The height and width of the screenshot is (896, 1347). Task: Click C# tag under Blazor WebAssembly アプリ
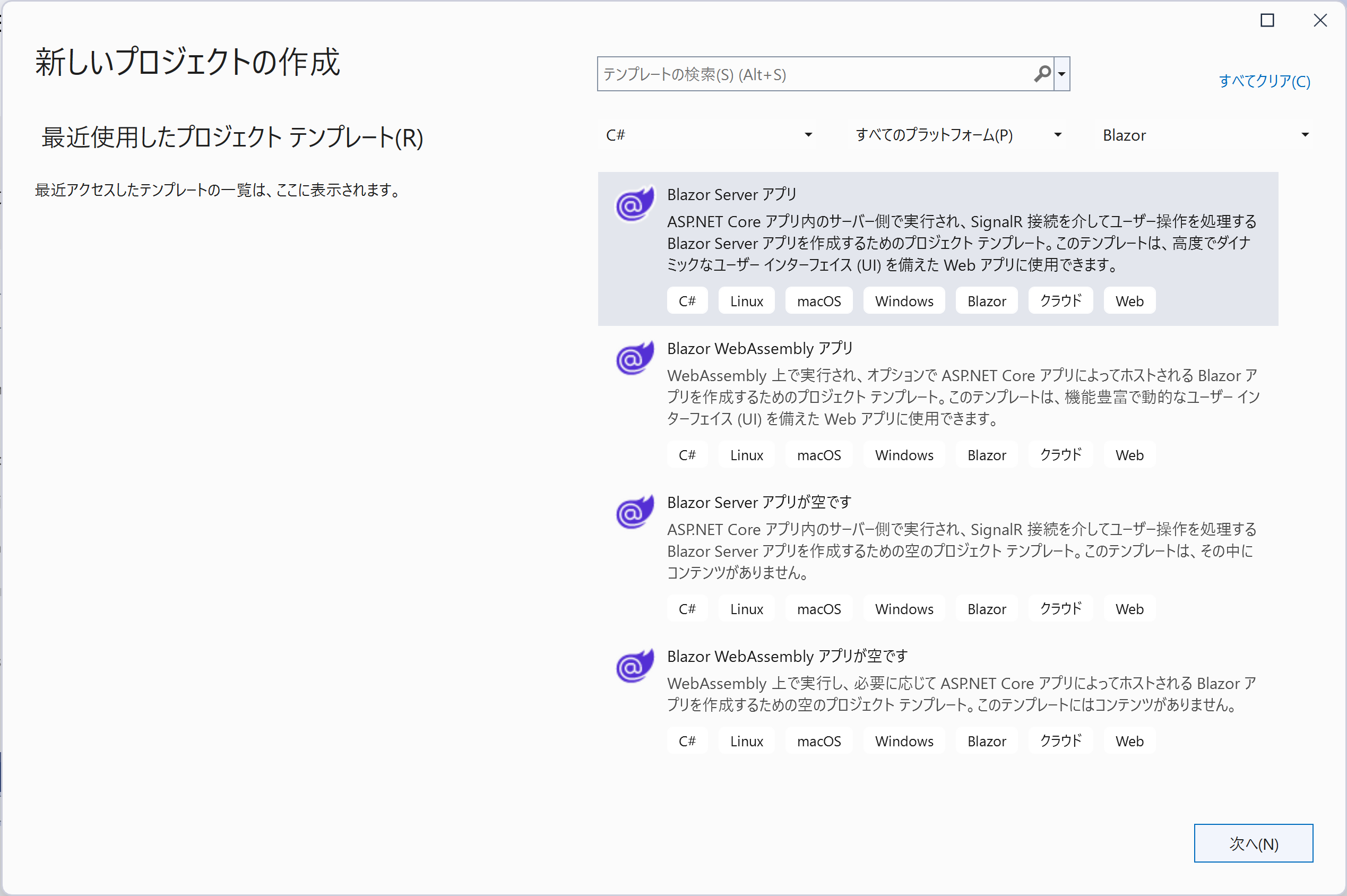[x=687, y=455]
